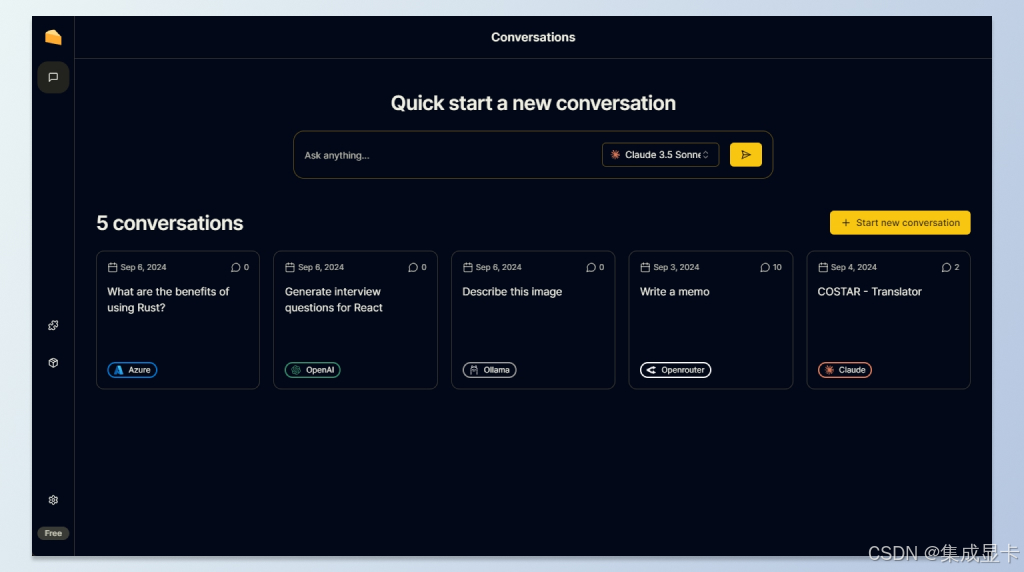Click message count icon on Rust card
1024x572 pixels.
(235, 267)
